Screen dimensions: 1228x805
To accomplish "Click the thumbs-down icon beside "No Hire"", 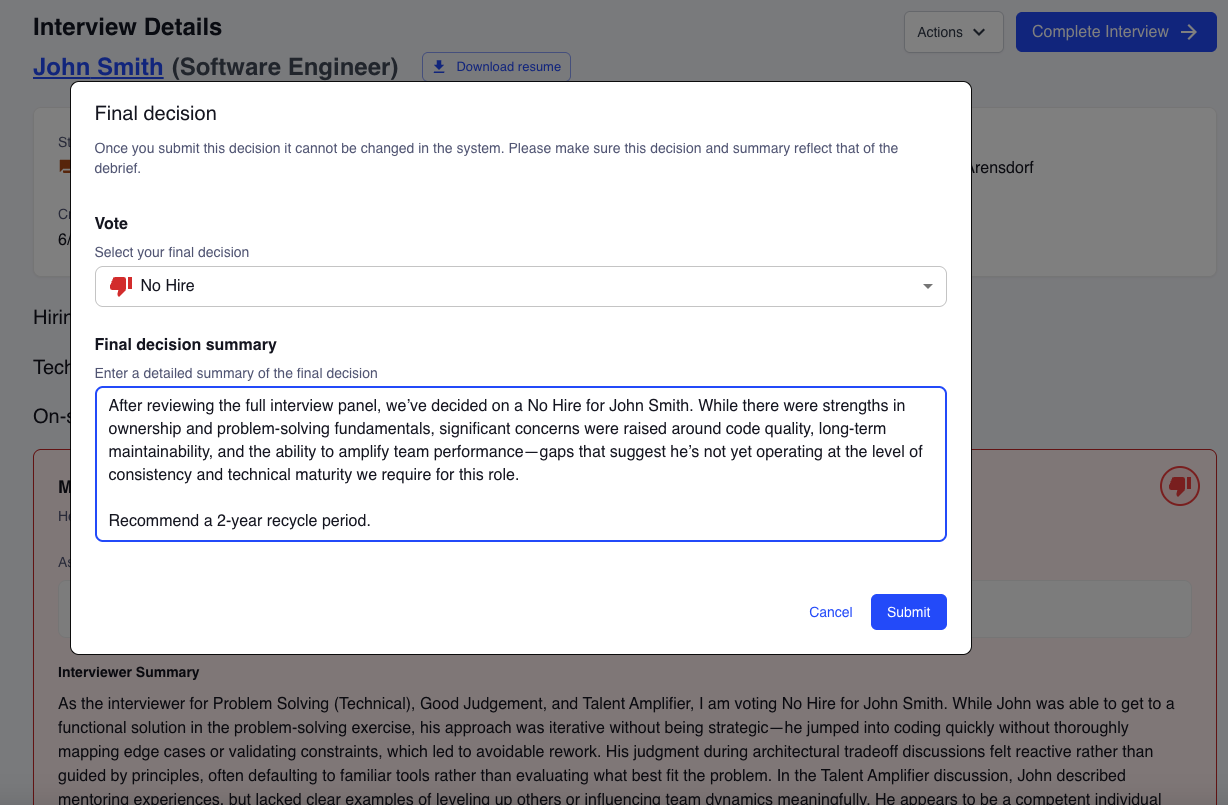I will 120,286.
